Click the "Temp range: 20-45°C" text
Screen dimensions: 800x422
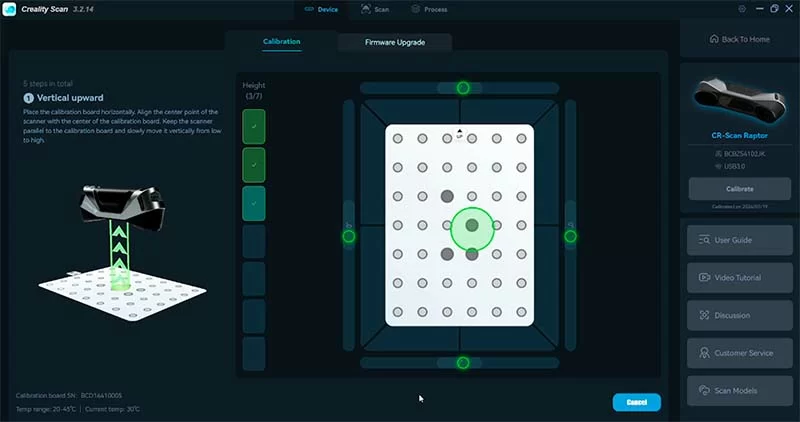(46, 409)
